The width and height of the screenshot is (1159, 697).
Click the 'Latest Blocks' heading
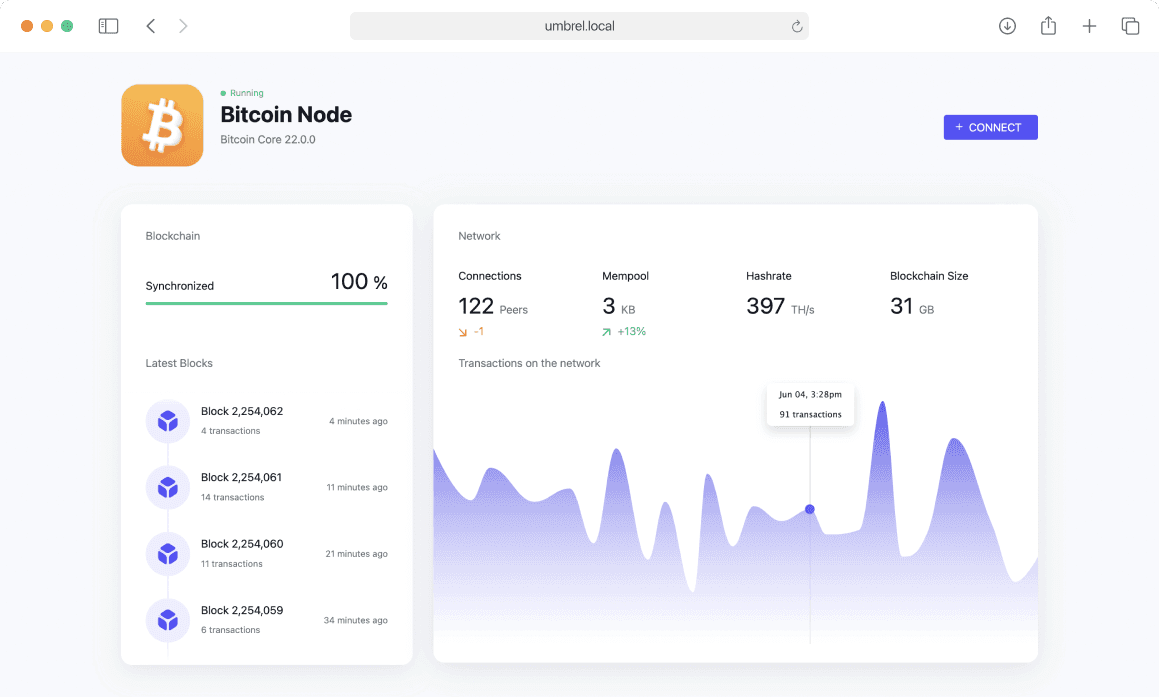[x=179, y=363]
